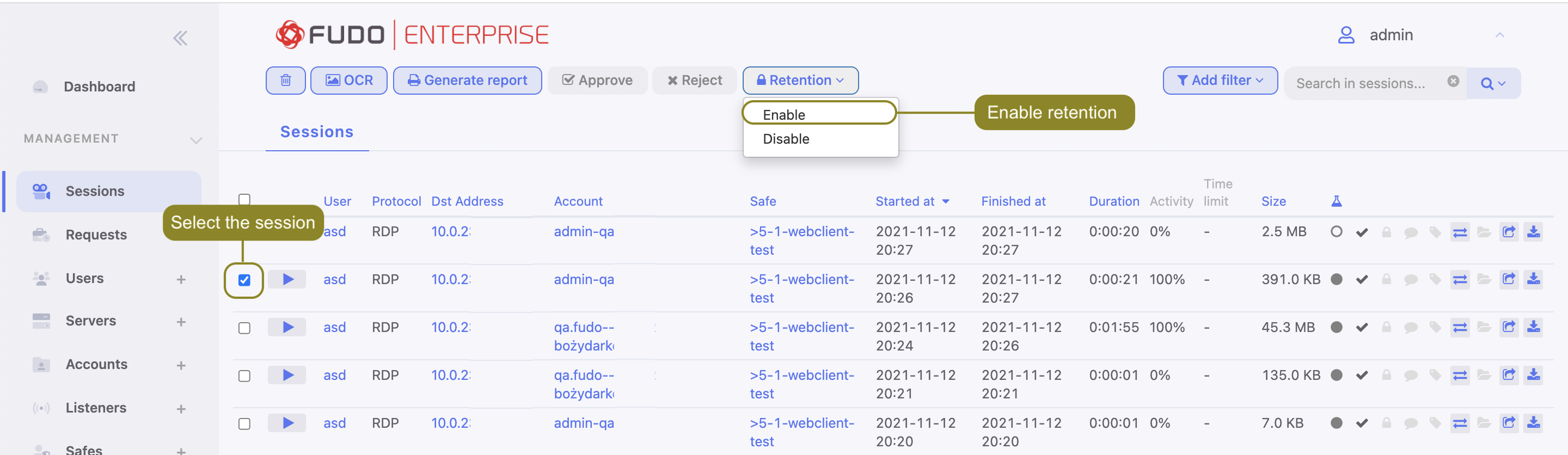Click the trash delete icon in toolbar
The width and height of the screenshot is (1568, 455).
click(285, 81)
